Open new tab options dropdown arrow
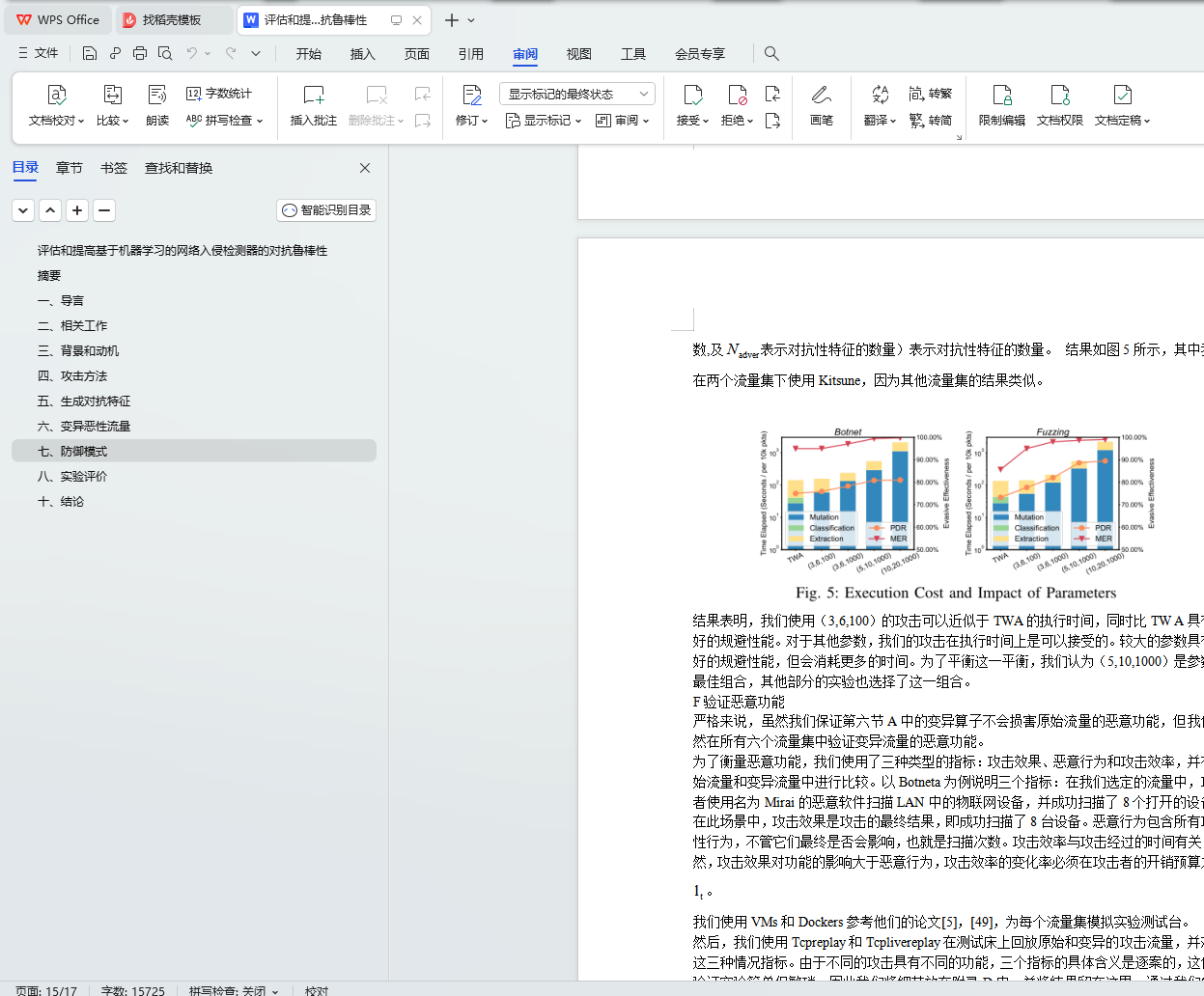 click(x=471, y=20)
